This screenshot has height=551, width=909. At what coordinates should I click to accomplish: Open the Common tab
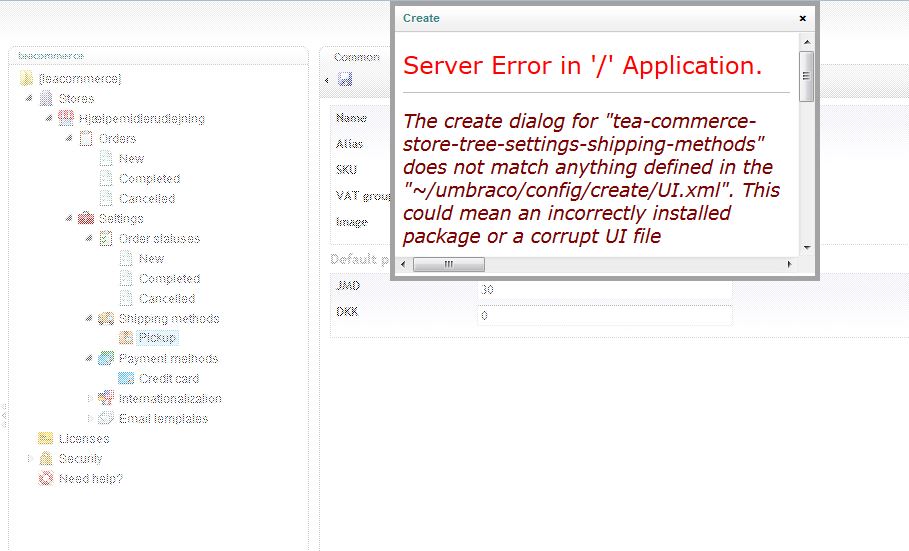[357, 57]
